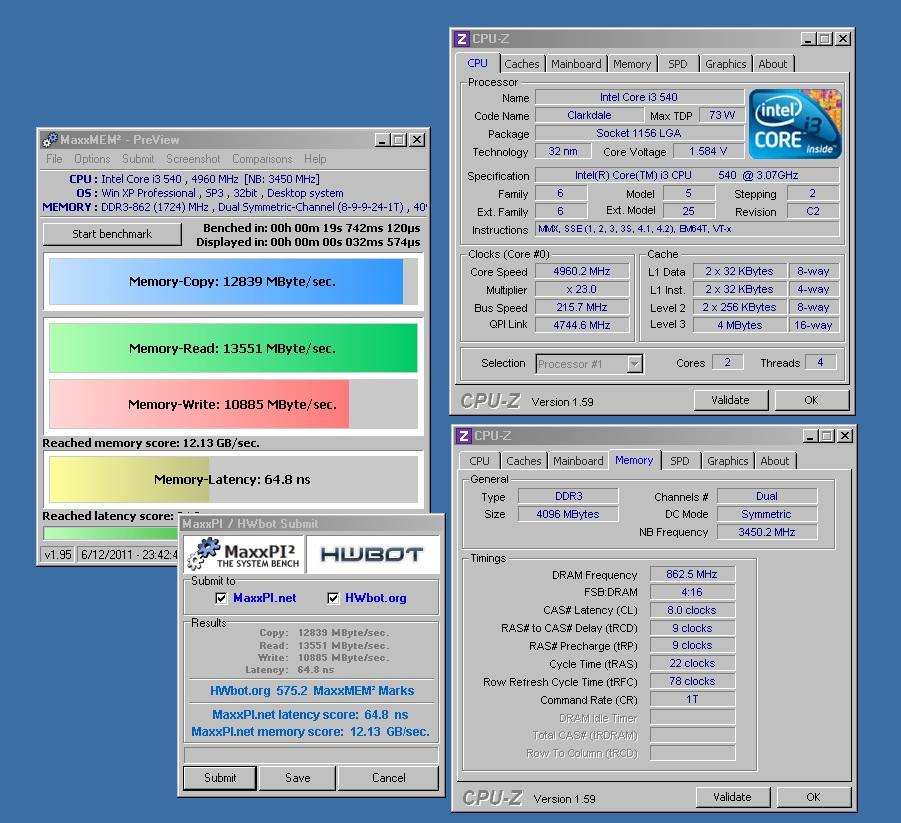901x823 pixels.
Task: Click the yellow Memory-Latency result bar
Action: click(x=129, y=479)
